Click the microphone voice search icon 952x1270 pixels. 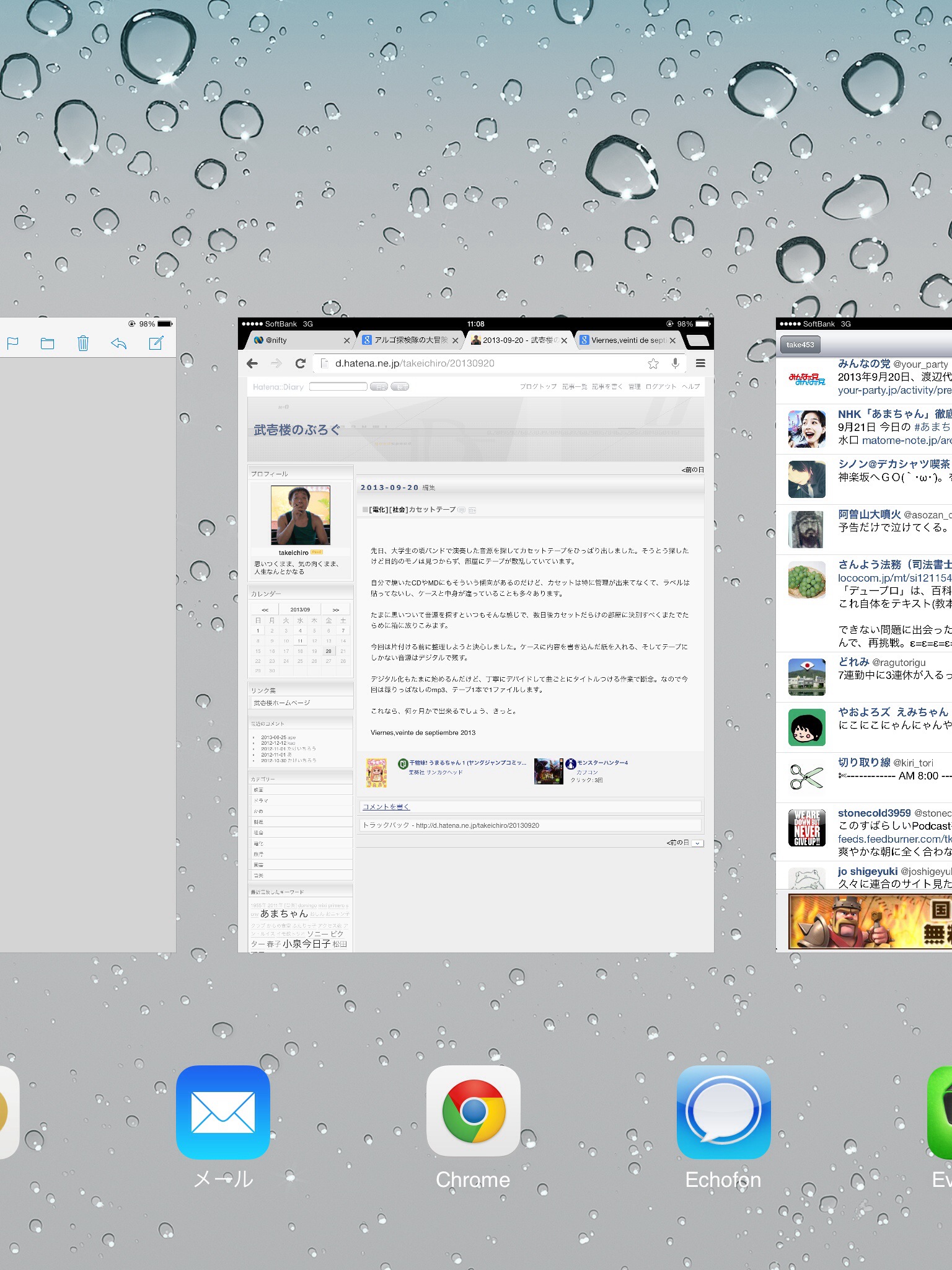tap(675, 363)
